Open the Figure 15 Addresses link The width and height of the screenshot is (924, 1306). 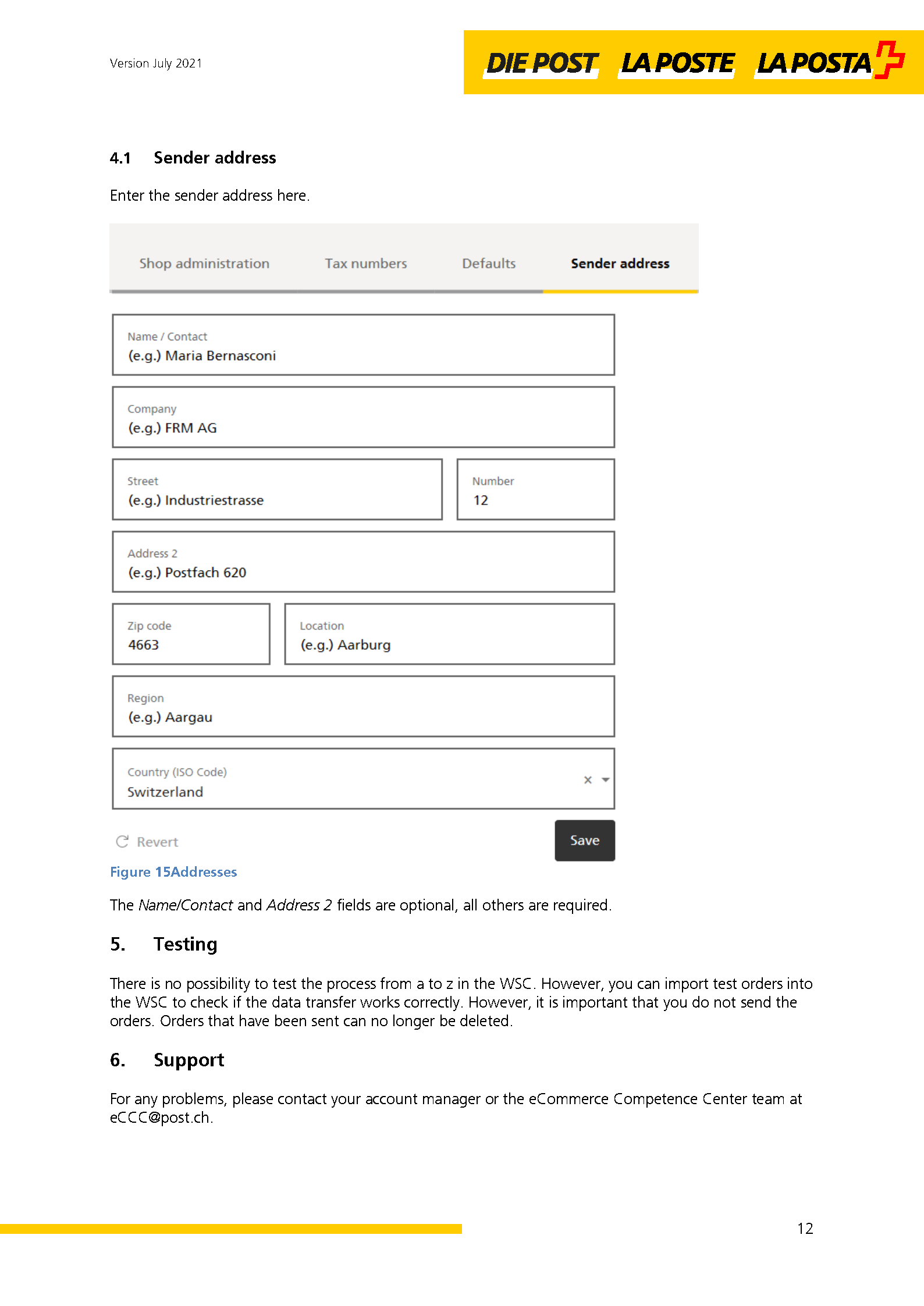pyautogui.click(x=173, y=872)
